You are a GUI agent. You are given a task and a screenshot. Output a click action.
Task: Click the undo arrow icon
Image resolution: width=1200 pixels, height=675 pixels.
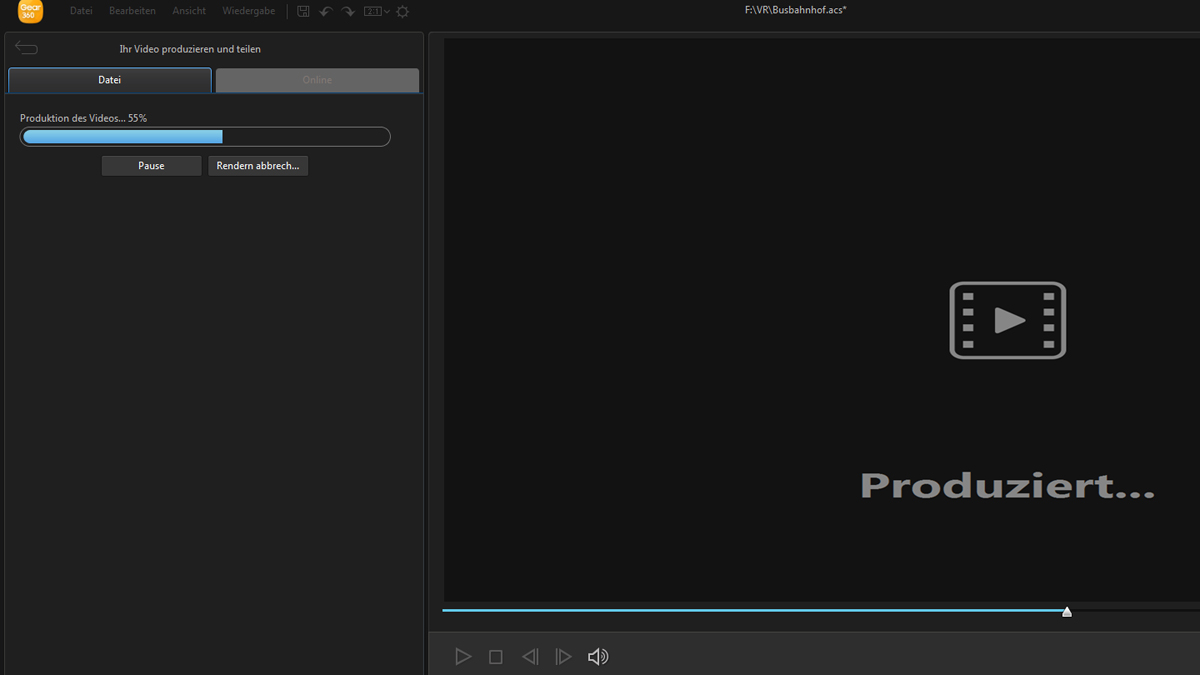tap(326, 11)
